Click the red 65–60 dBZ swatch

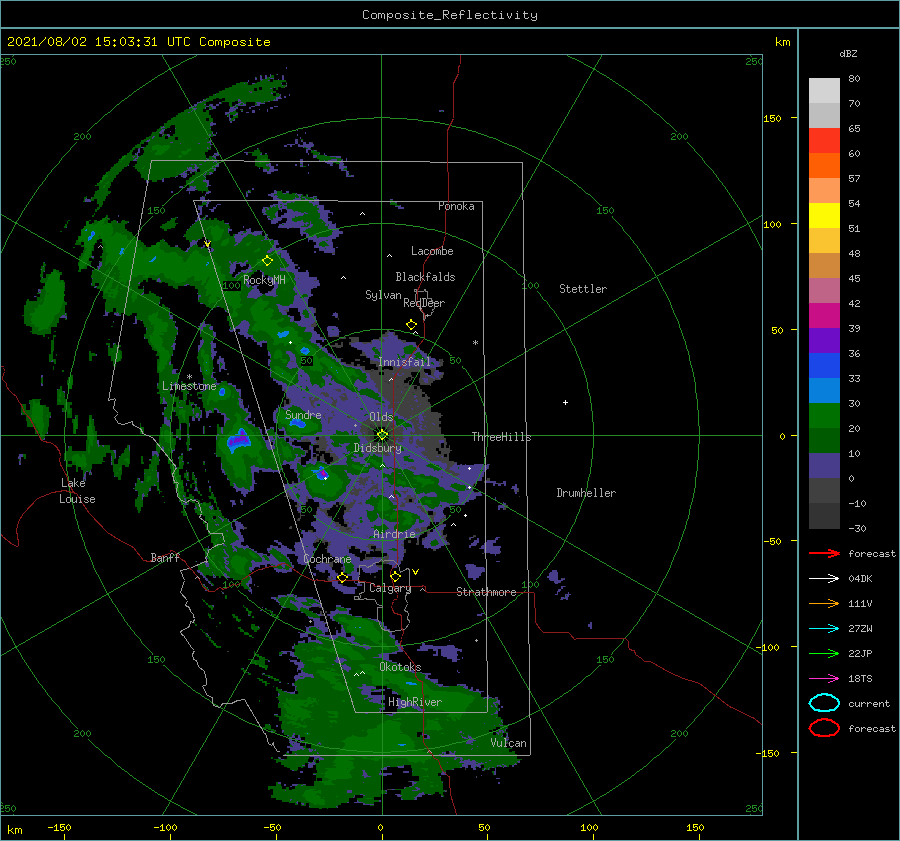tap(824, 141)
